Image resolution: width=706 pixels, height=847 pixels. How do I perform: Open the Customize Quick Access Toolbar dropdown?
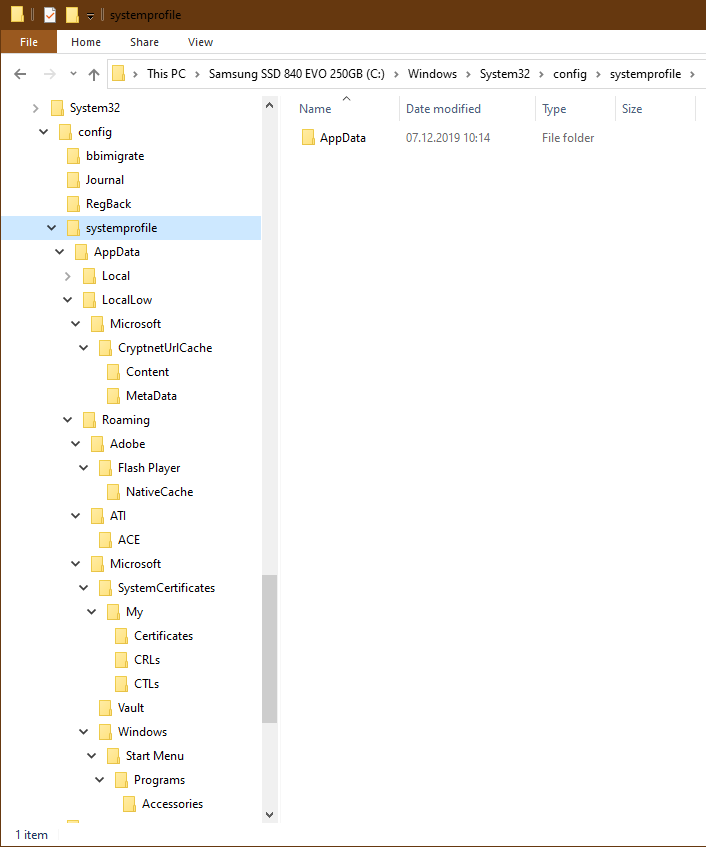click(x=90, y=16)
